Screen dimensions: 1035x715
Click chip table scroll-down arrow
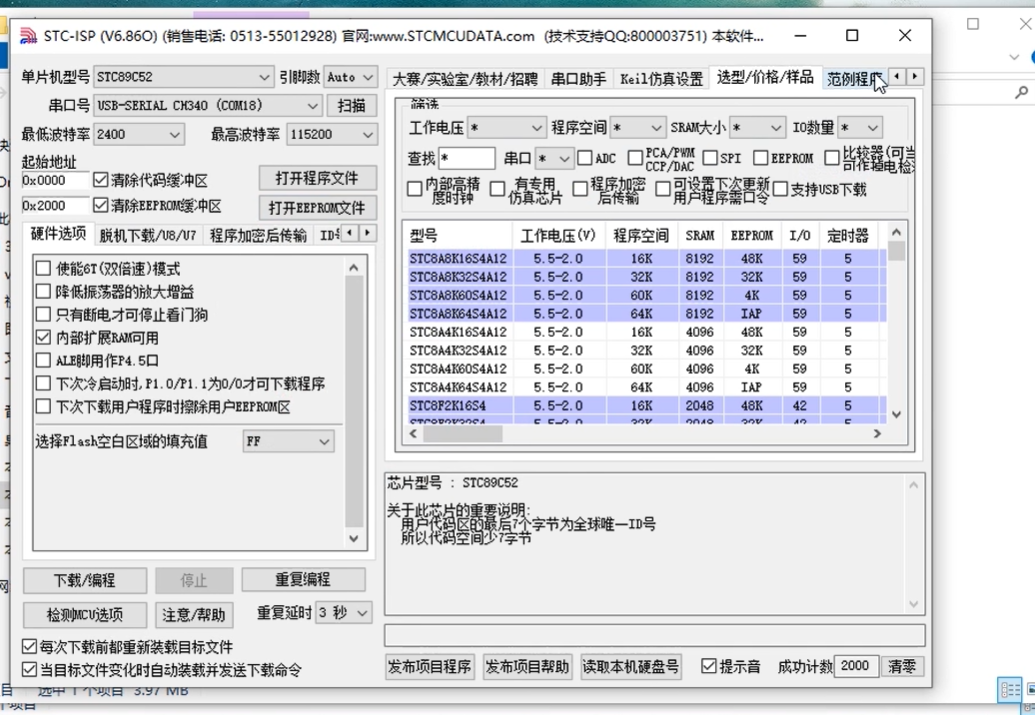click(x=896, y=415)
